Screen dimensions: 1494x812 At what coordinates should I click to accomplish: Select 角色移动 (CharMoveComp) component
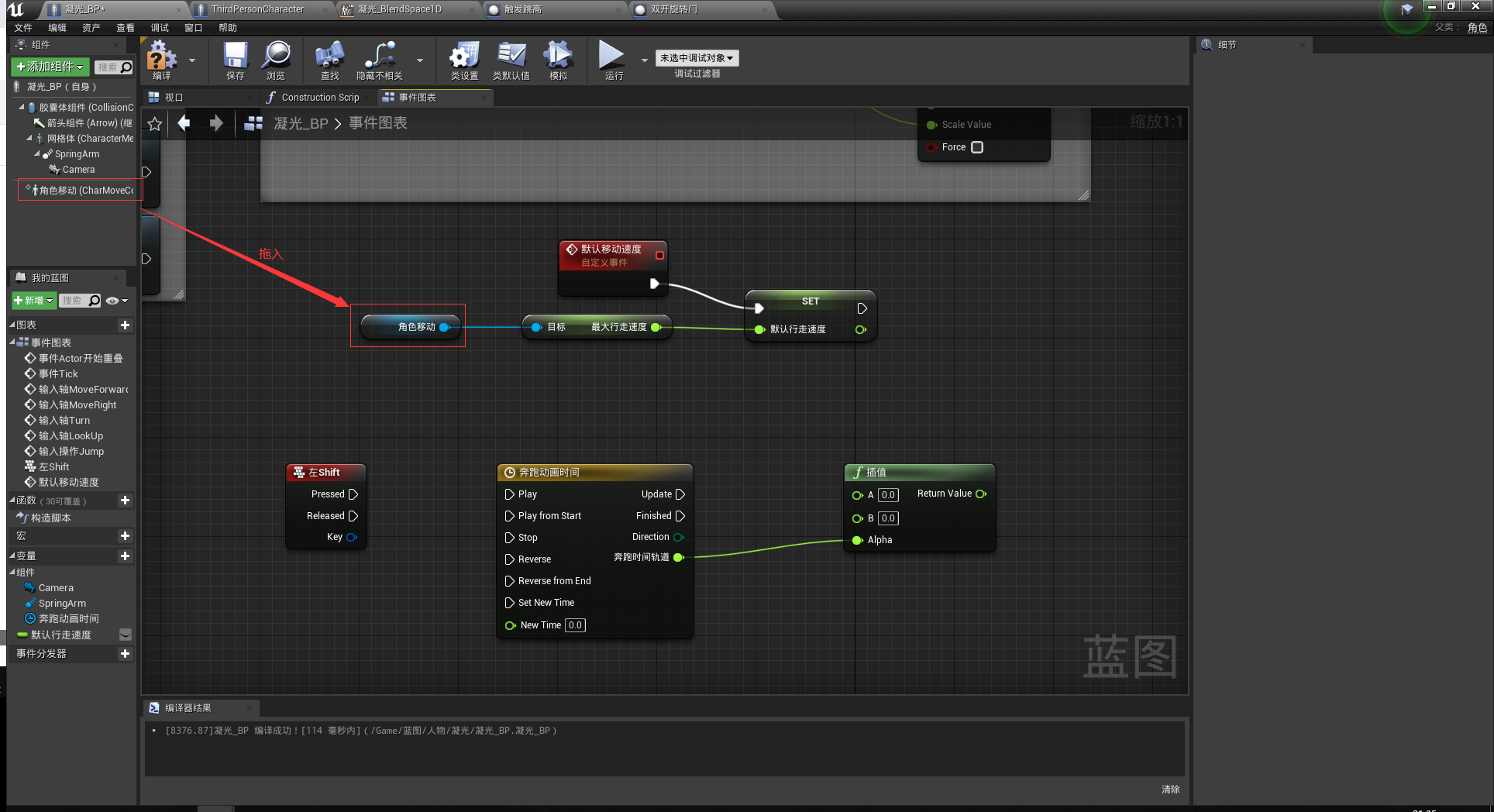point(80,191)
